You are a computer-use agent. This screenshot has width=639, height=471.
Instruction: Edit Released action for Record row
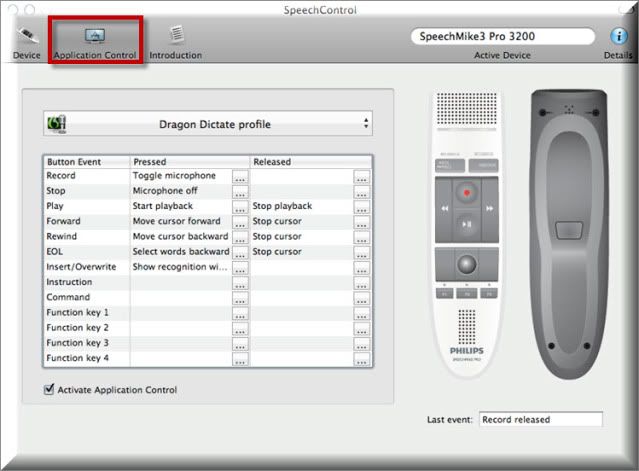[361, 176]
